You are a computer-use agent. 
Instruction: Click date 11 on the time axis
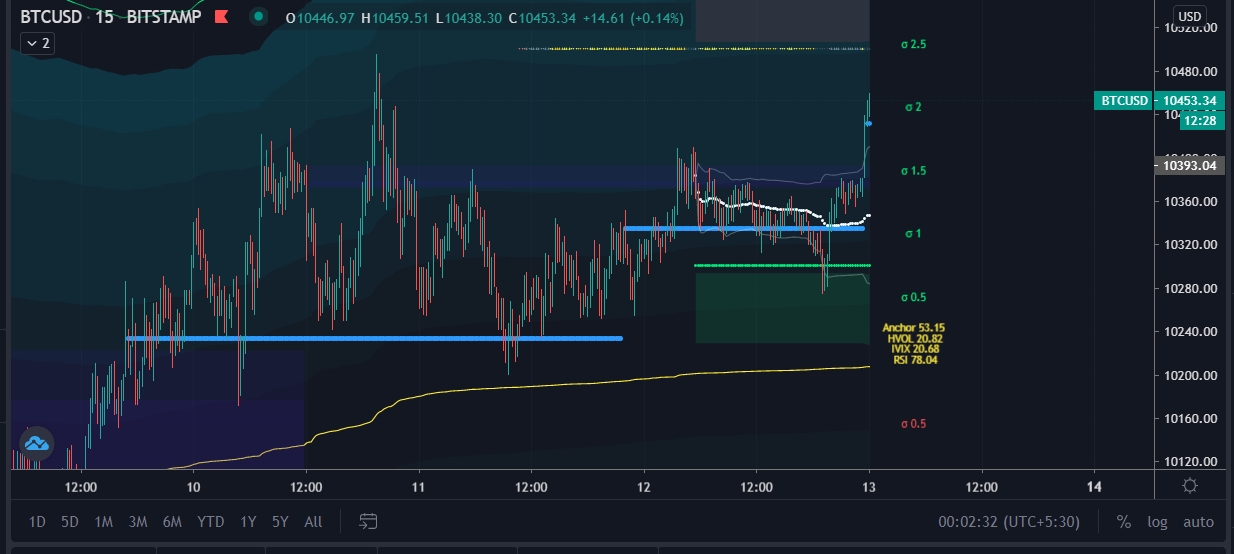(x=418, y=487)
